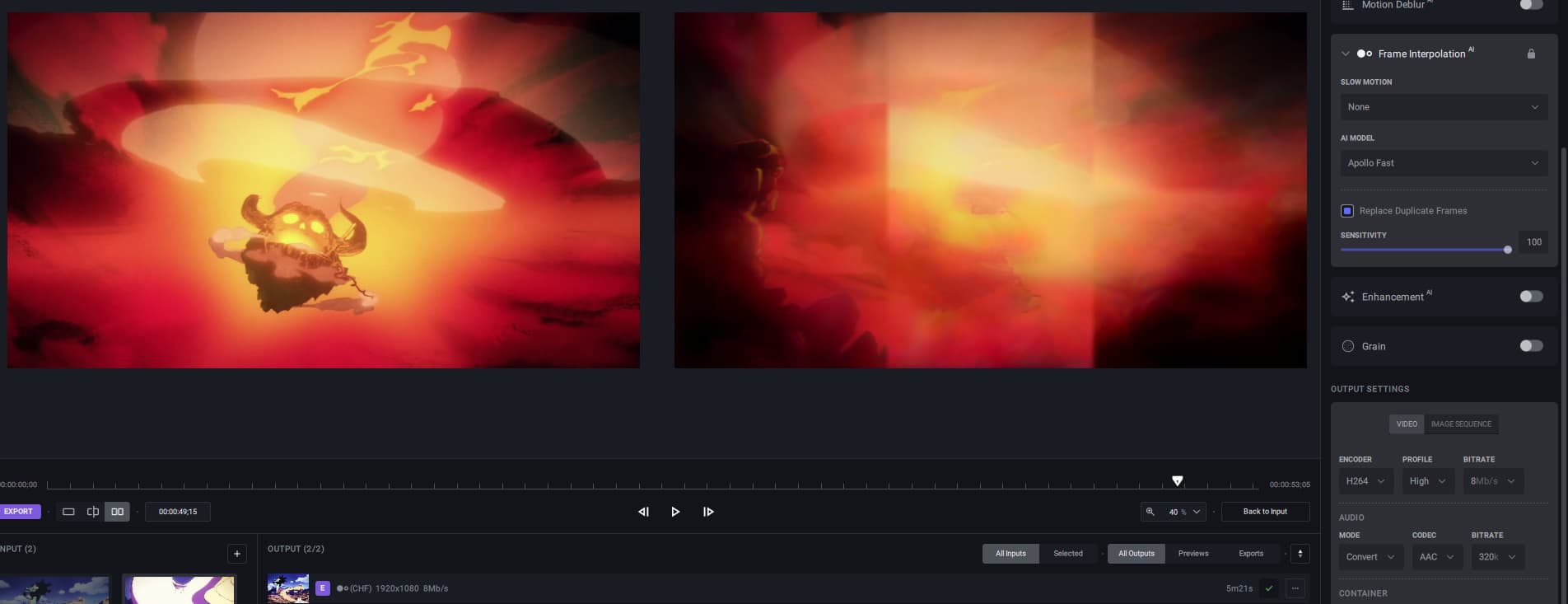The image size is (1568, 604).
Task: Open the Audio Mode Convert dropdown
Action: pos(1371,557)
